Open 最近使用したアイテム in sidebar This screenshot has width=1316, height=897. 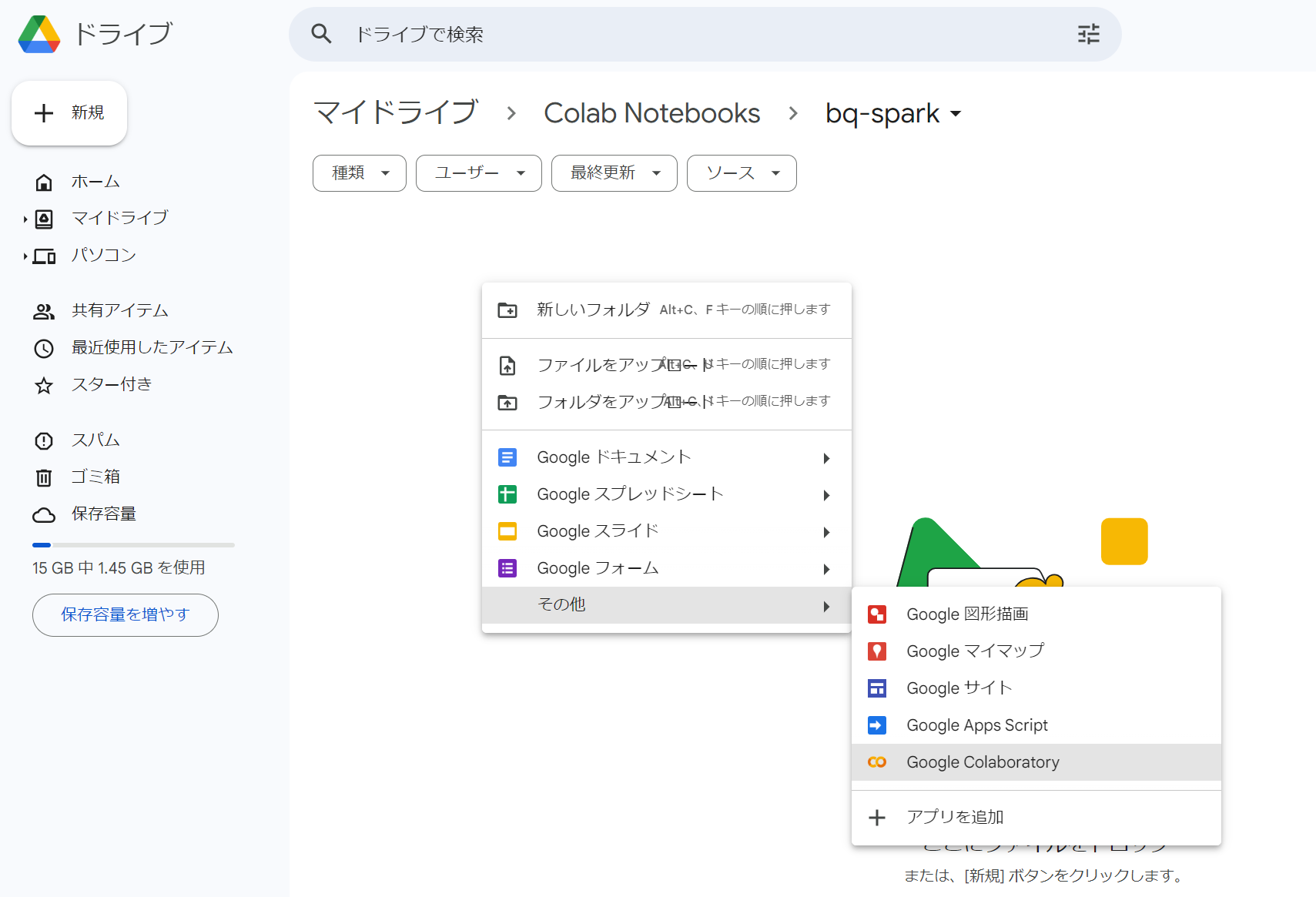pos(152,349)
